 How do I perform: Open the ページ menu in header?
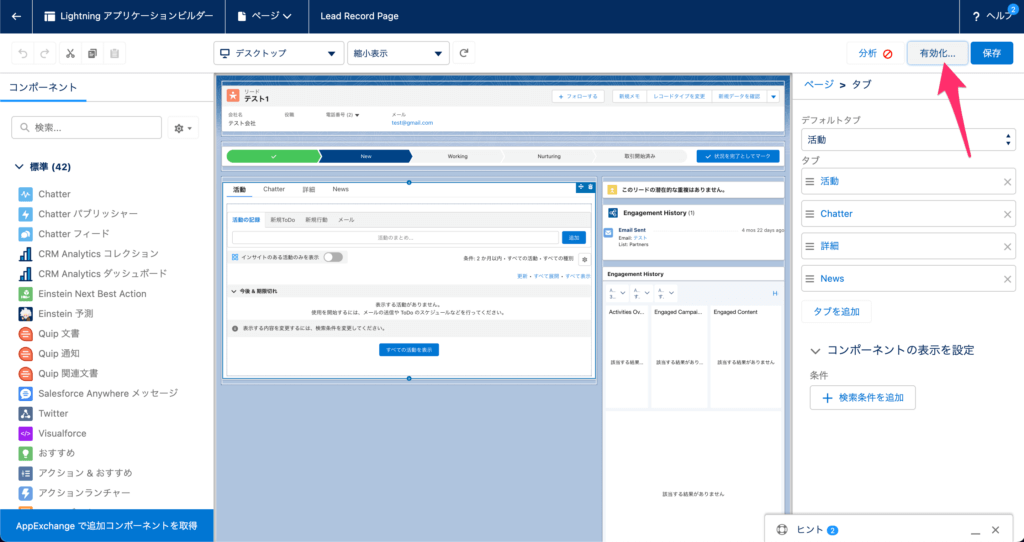tap(266, 16)
